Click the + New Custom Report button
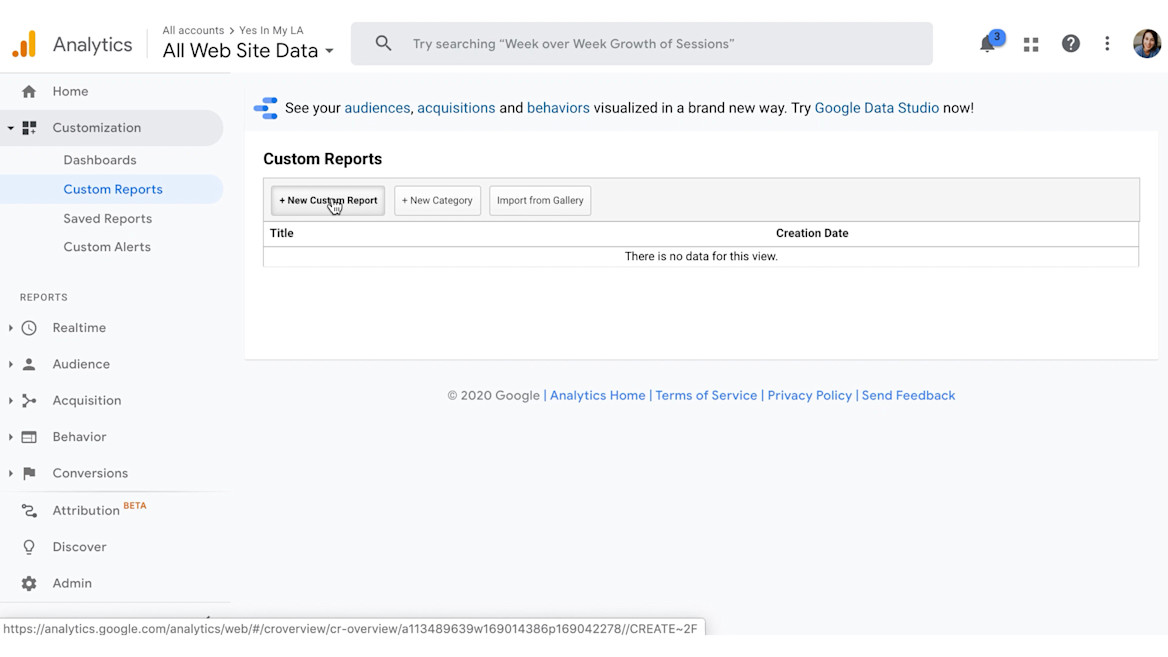This screenshot has height=657, width=1168. pos(328,200)
